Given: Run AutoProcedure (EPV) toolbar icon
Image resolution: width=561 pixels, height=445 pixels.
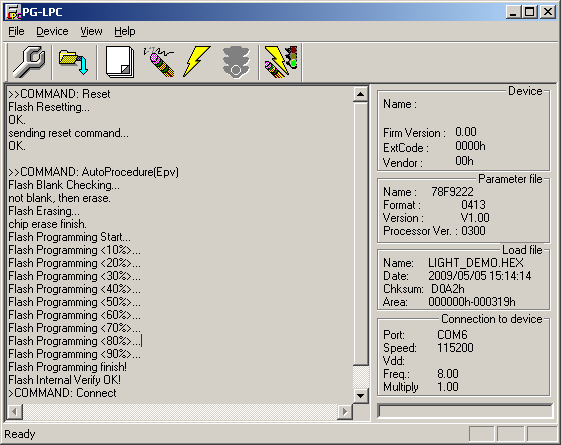Looking at the screenshot, I should click(x=281, y=62).
